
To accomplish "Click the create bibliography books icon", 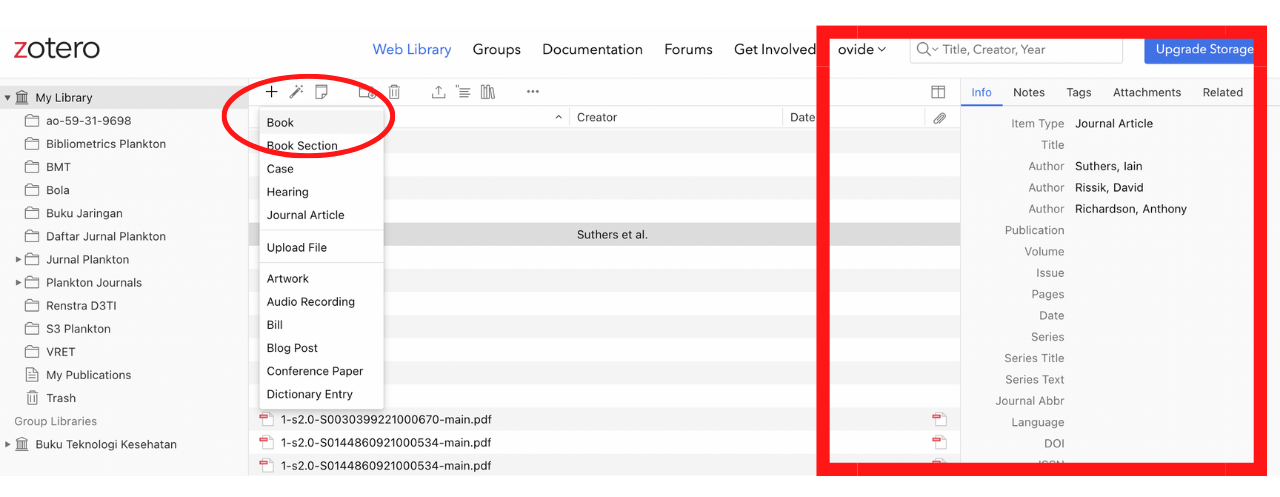I will [488, 92].
